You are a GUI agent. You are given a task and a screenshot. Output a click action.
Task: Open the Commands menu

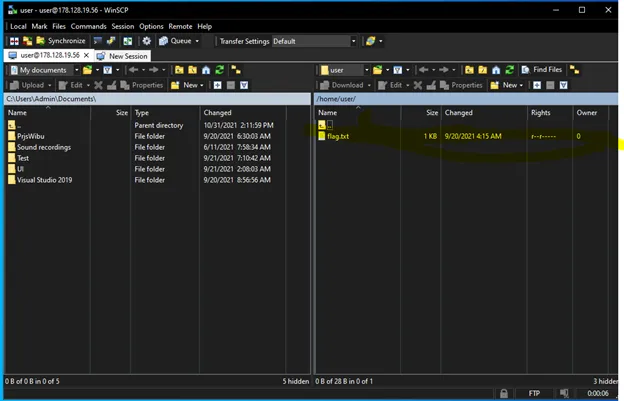point(88,26)
